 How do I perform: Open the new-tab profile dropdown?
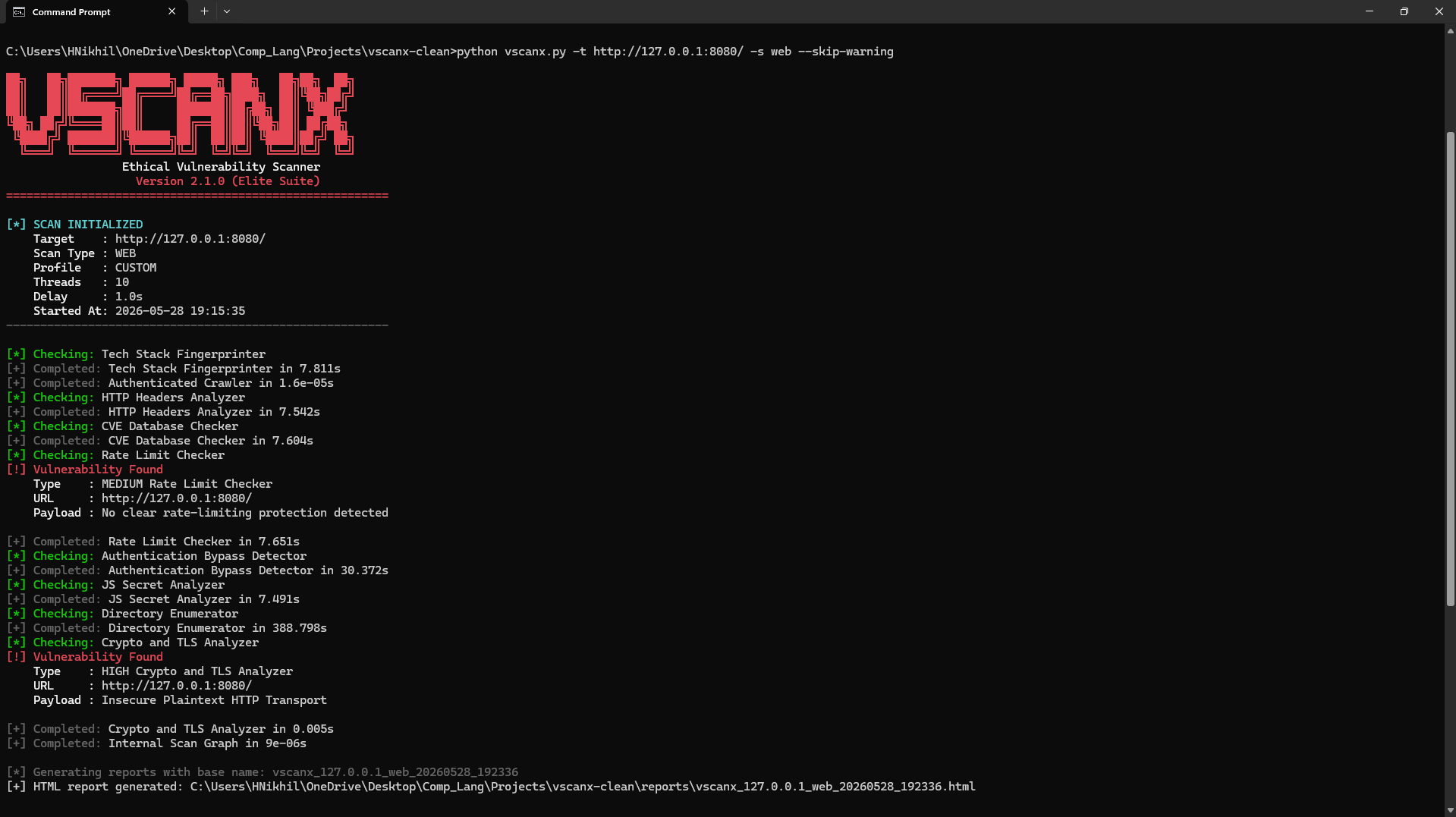tap(227, 11)
